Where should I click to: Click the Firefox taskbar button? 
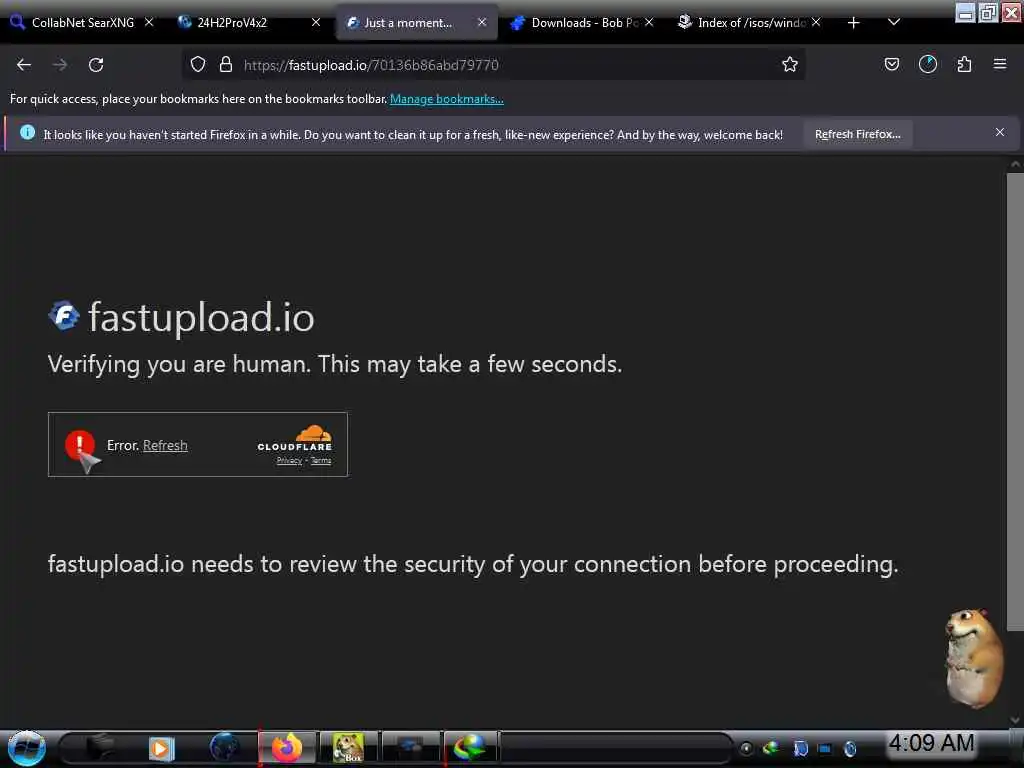tap(287, 748)
